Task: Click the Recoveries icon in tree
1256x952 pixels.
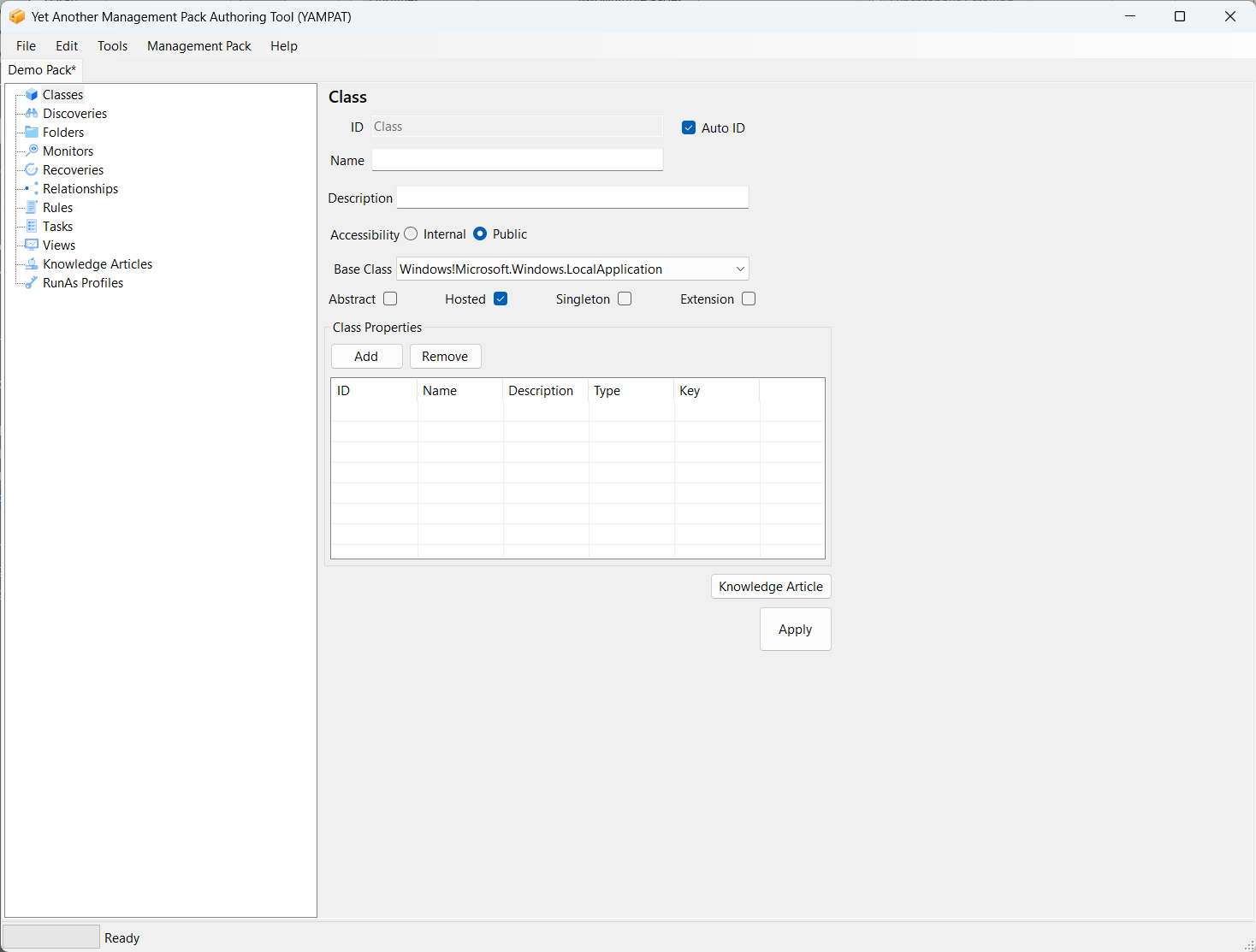Action: pos(32,170)
